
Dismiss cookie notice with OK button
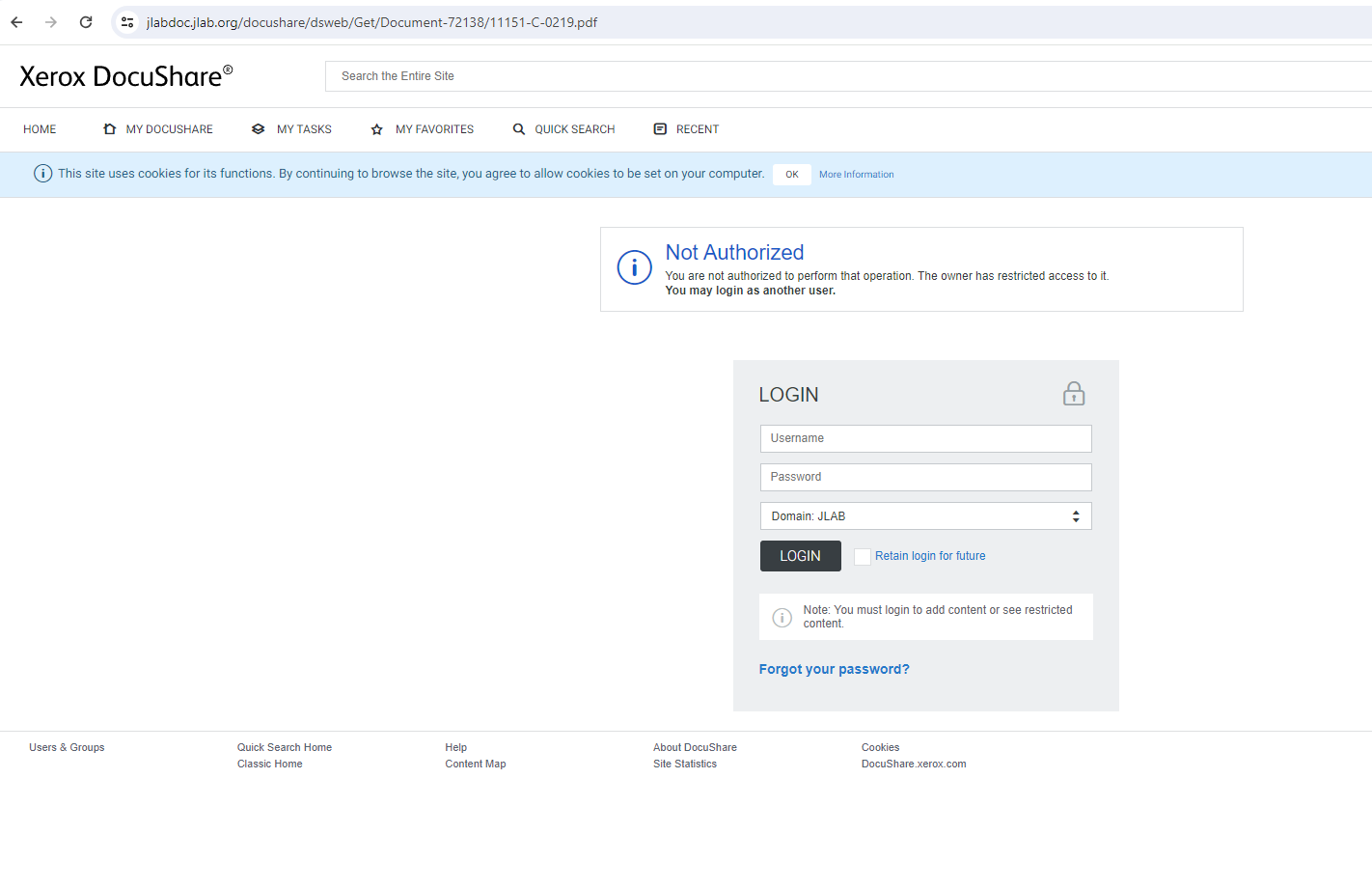coord(791,175)
